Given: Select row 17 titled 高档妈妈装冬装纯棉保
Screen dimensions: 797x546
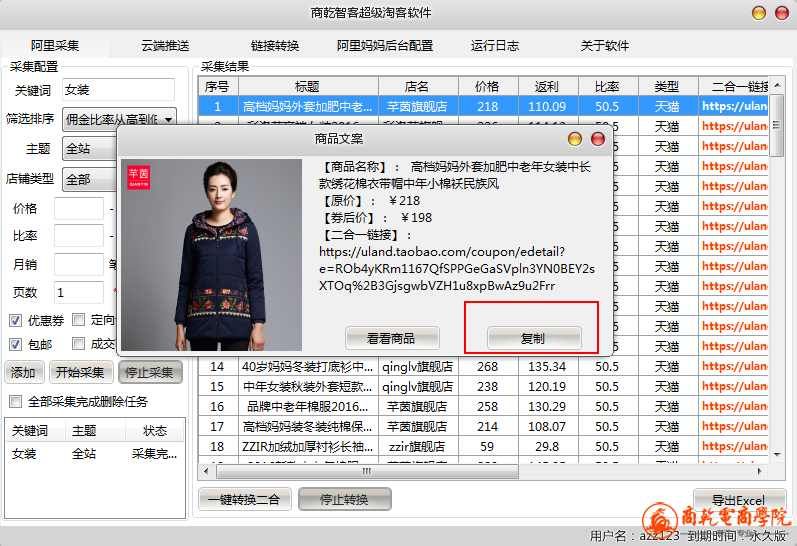Looking at the screenshot, I should click(308, 427).
